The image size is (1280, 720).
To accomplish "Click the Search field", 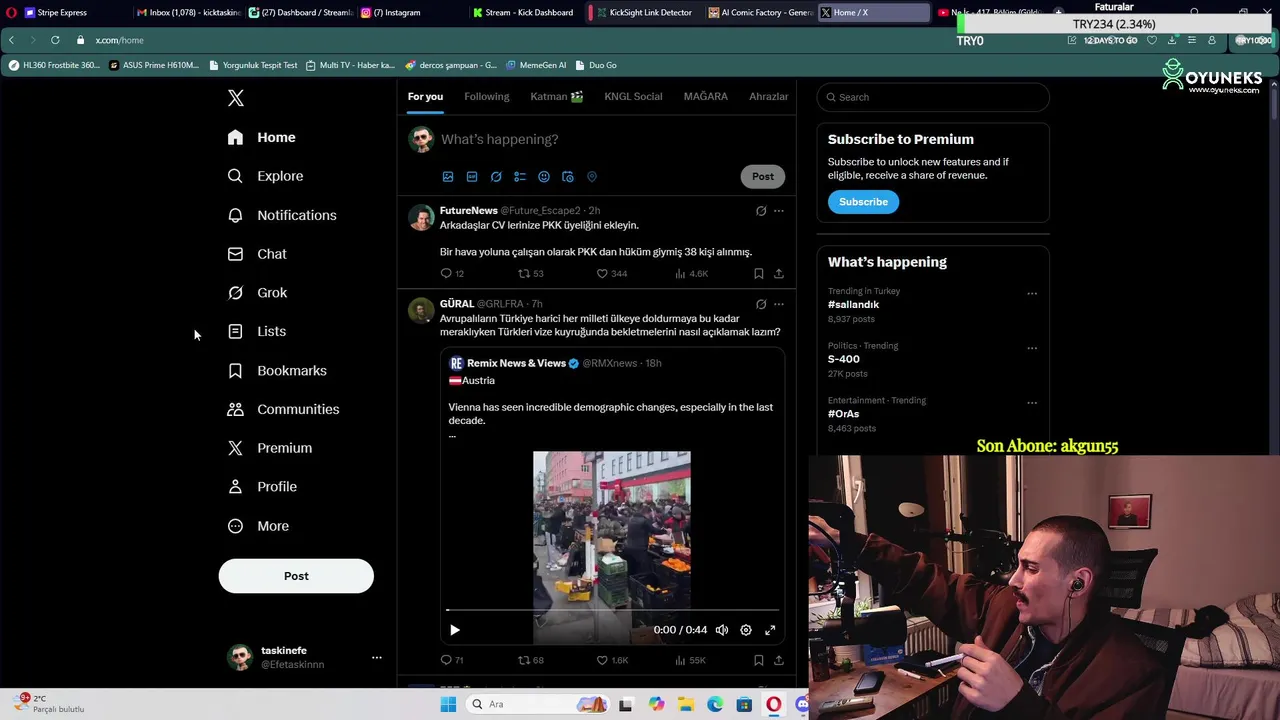I will (x=933, y=97).
